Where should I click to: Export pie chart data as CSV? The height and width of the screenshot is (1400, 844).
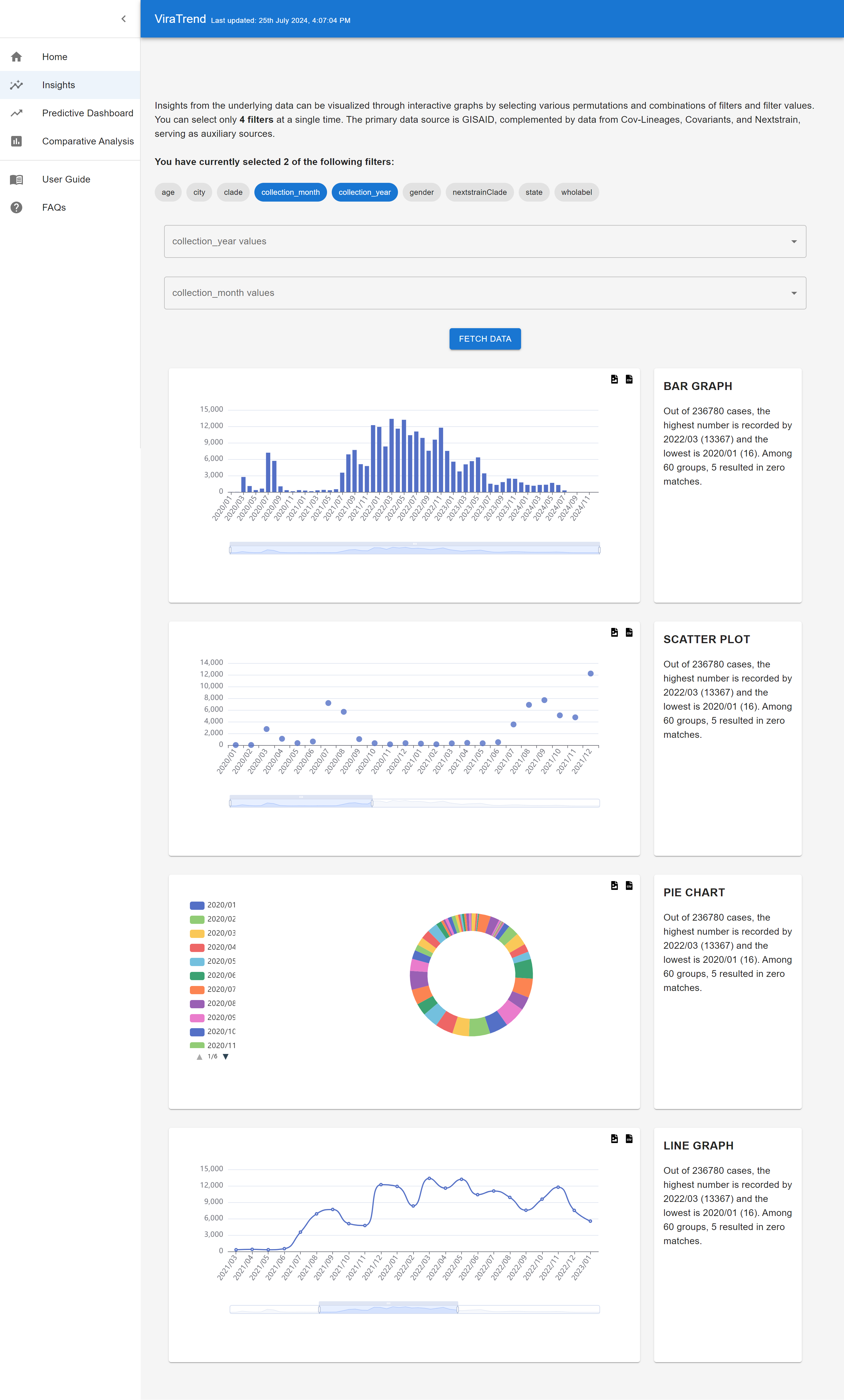629,885
